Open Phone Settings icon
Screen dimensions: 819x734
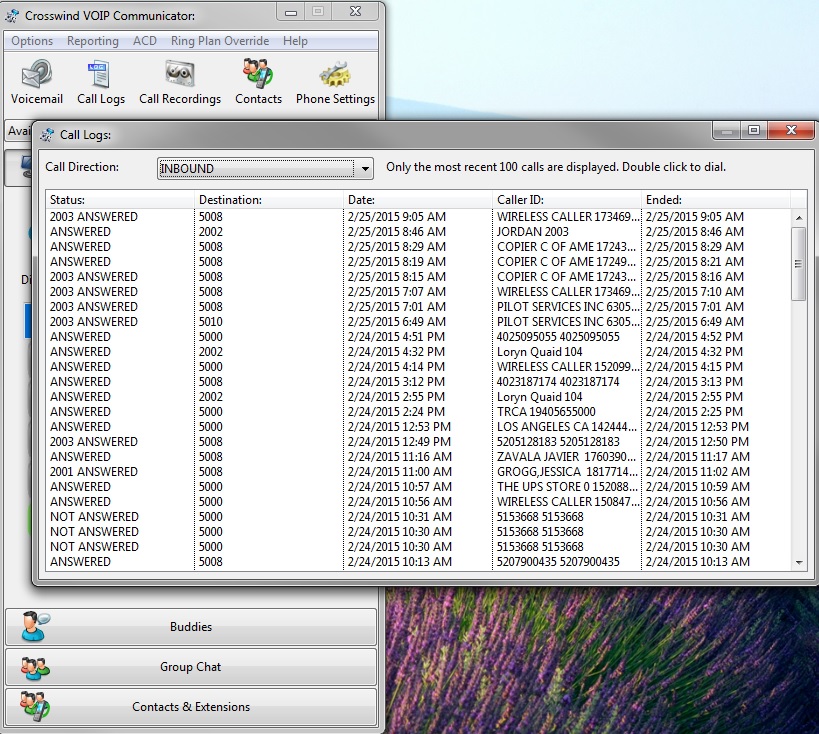click(x=335, y=75)
